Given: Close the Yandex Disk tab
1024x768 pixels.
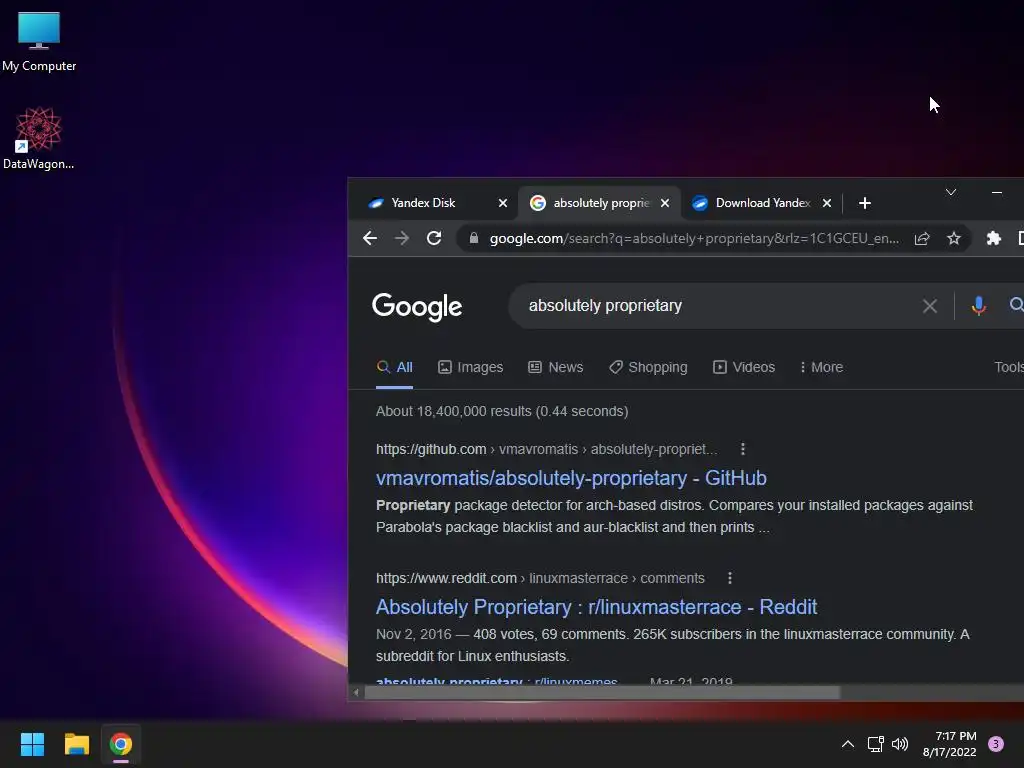Looking at the screenshot, I should point(502,203).
